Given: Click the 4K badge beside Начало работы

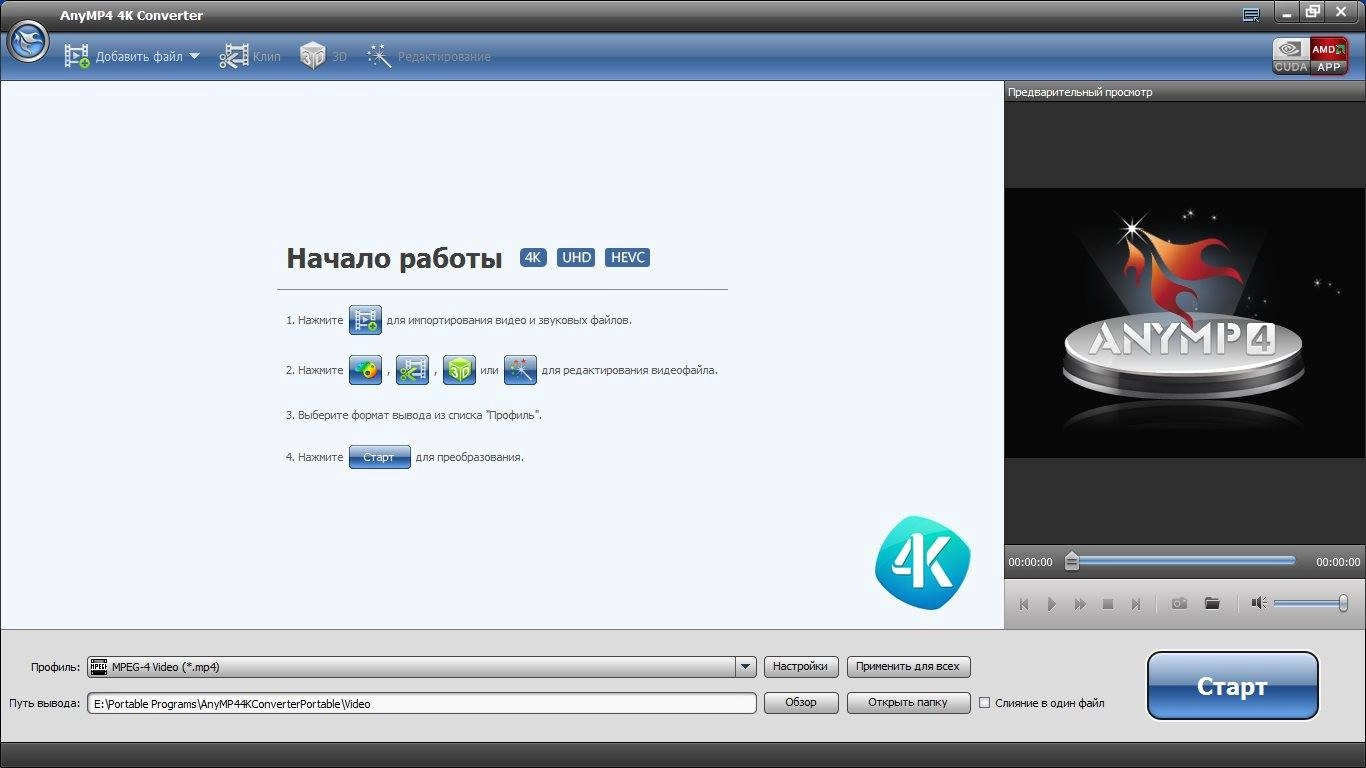Looking at the screenshot, I should coord(533,258).
